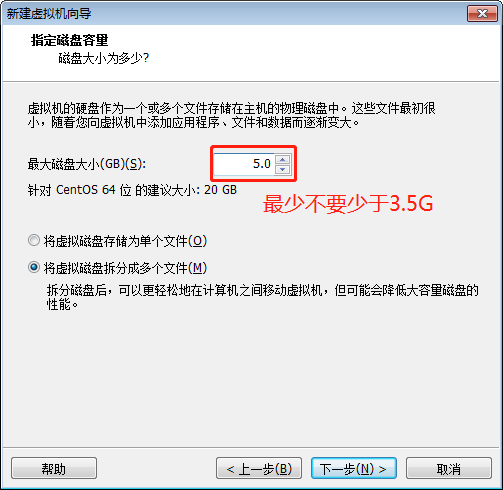Continue with the 下一步(N) button

pos(354,468)
